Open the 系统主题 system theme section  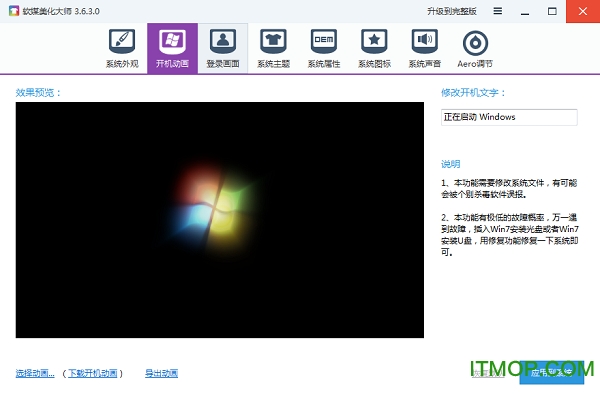click(273, 48)
